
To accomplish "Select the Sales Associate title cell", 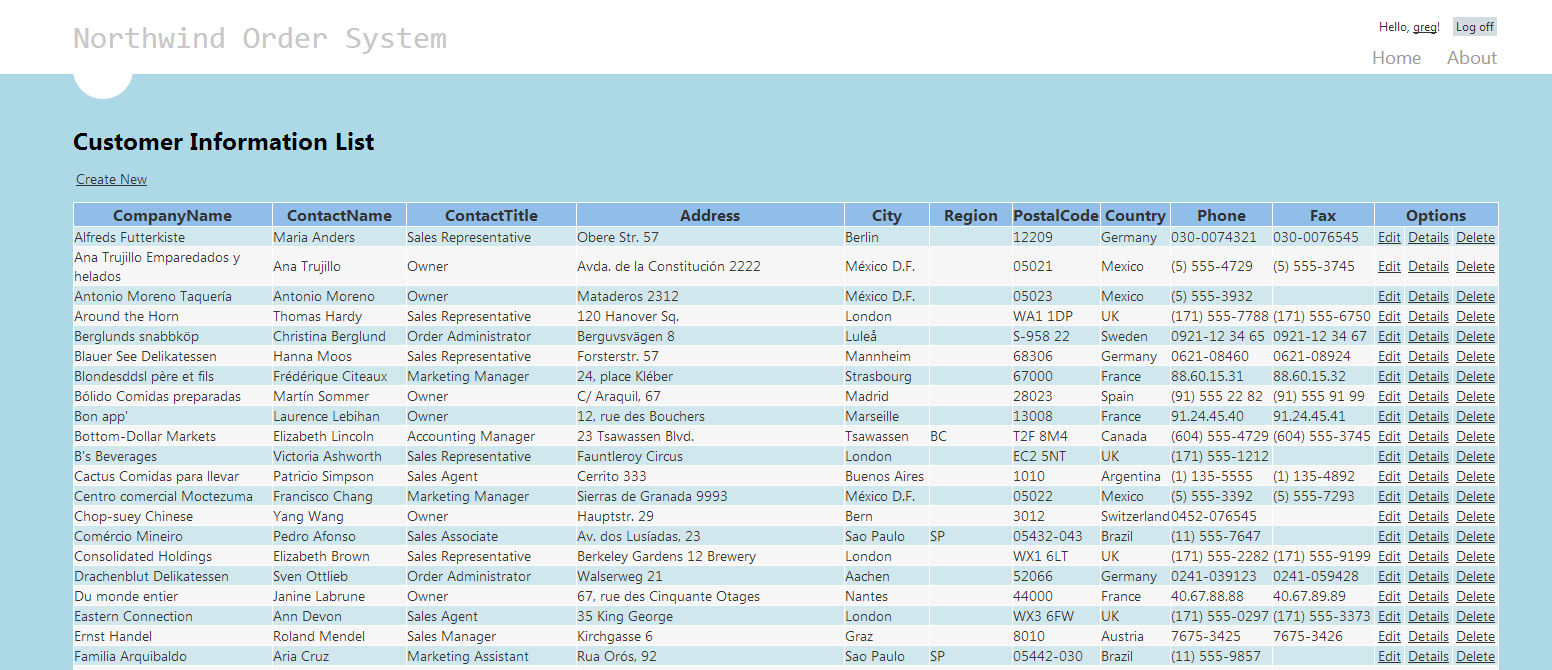I will pyautogui.click(x=491, y=536).
